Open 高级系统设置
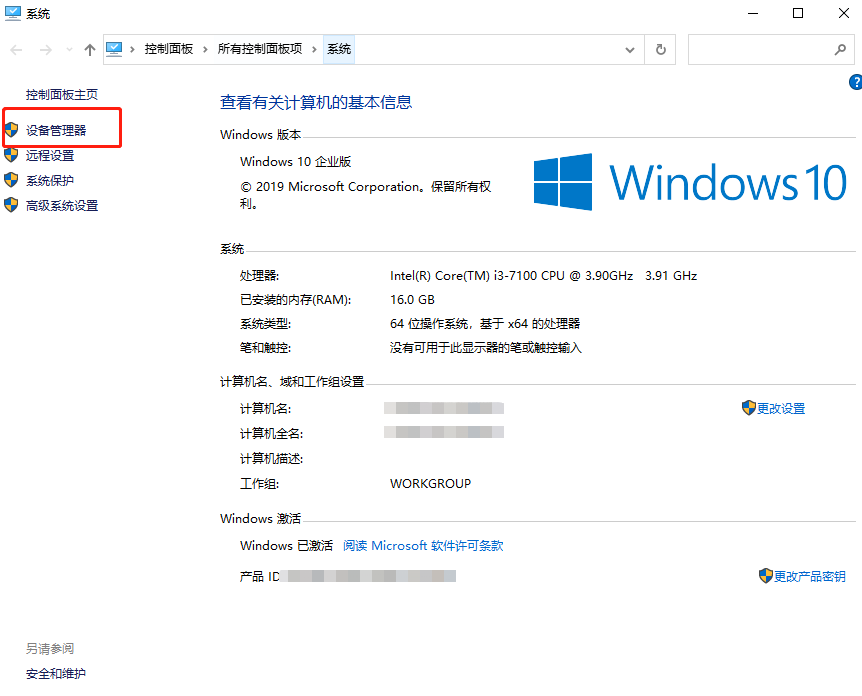 (x=62, y=206)
